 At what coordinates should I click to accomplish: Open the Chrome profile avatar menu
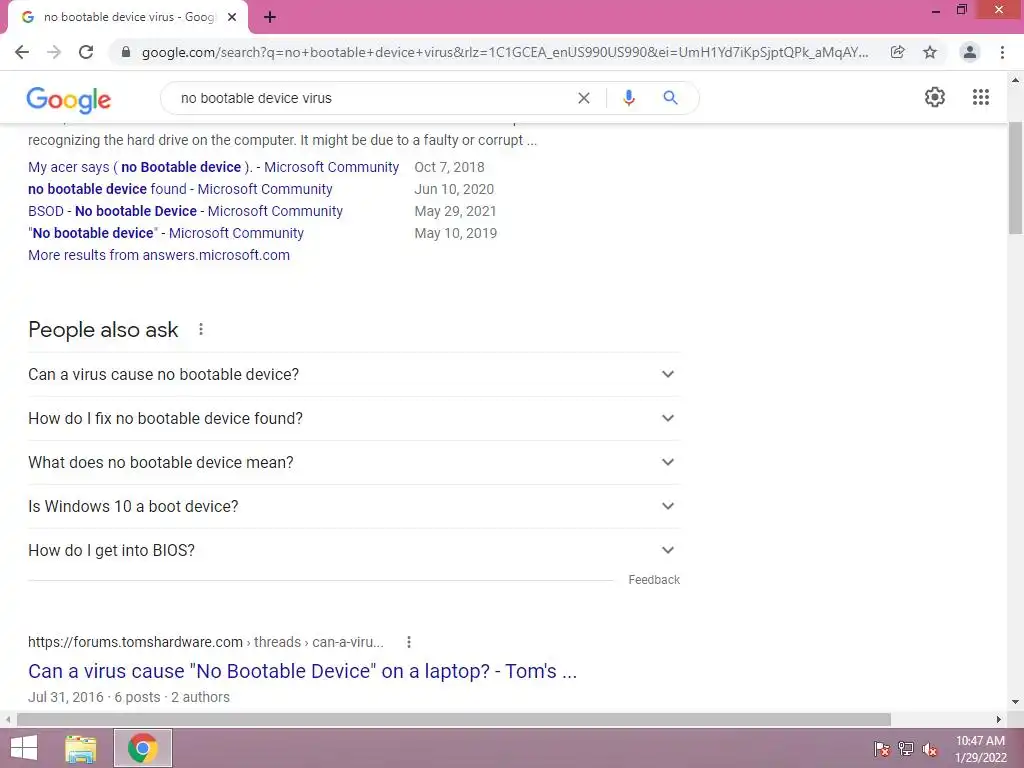(x=970, y=52)
